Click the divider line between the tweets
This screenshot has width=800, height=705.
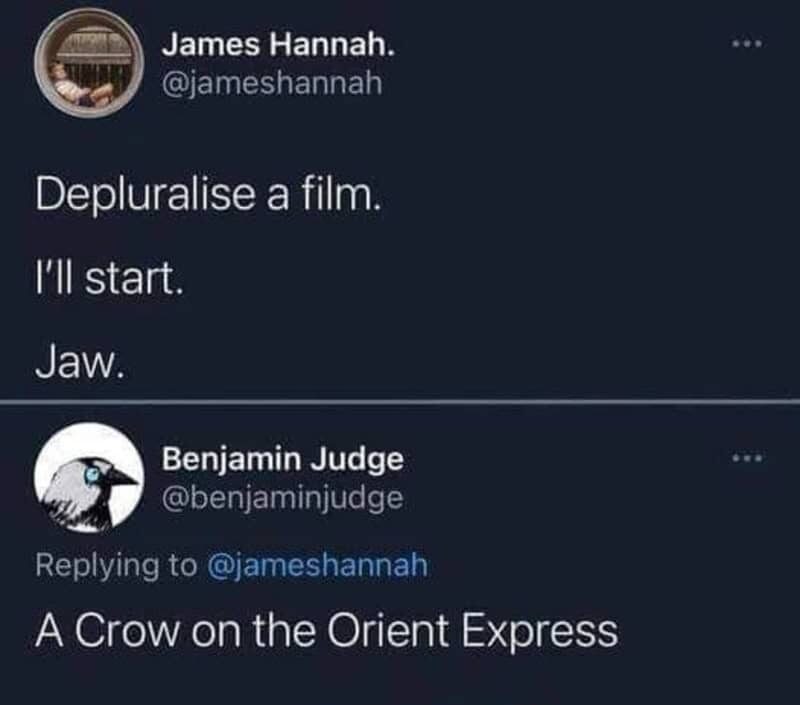pyautogui.click(x=400, y=402)
